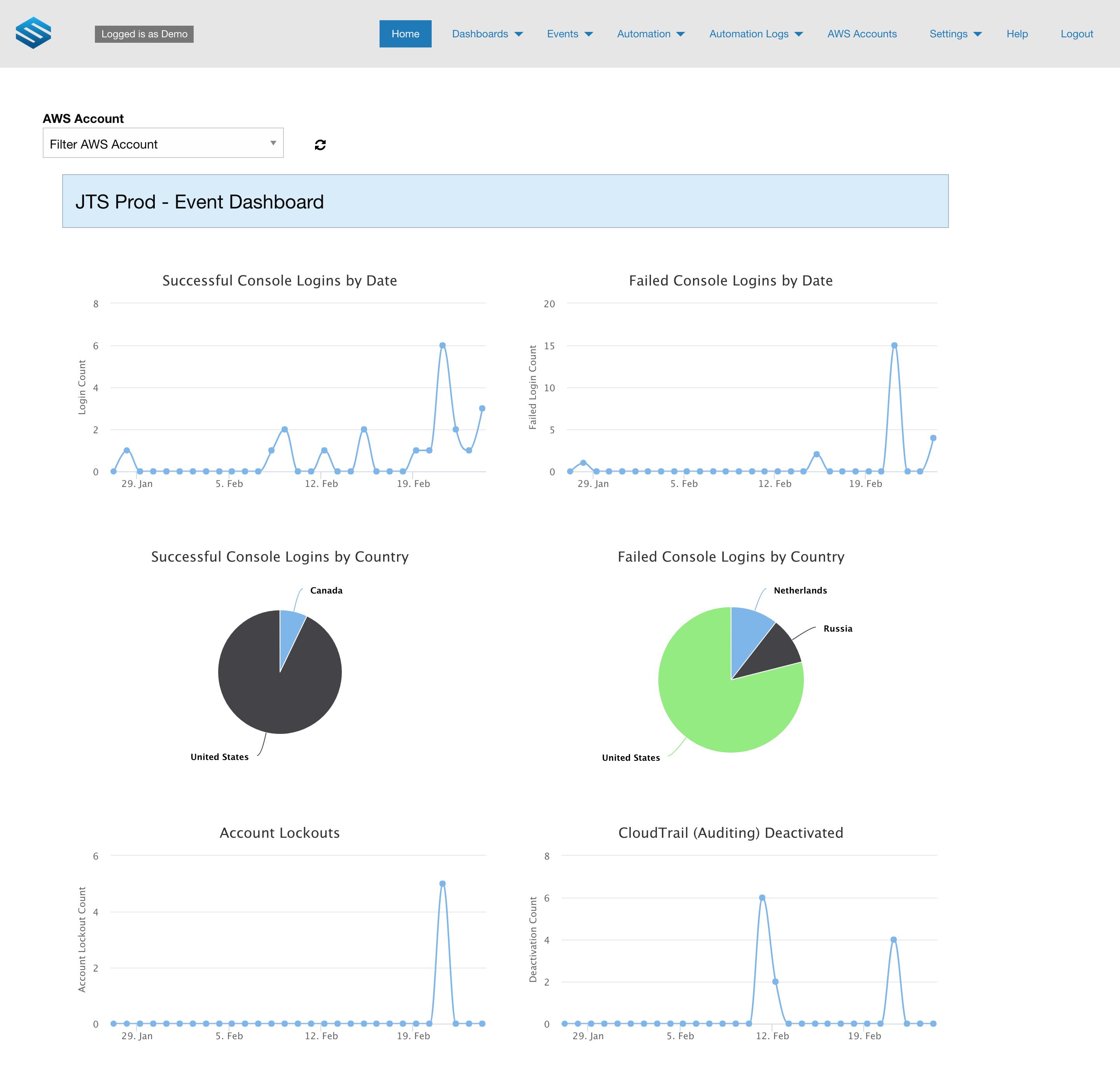Click the highest CloudTrail Deactivated data point
Screen dimensions: 1120x1068
pyautogui.click(x=762, y=898)
